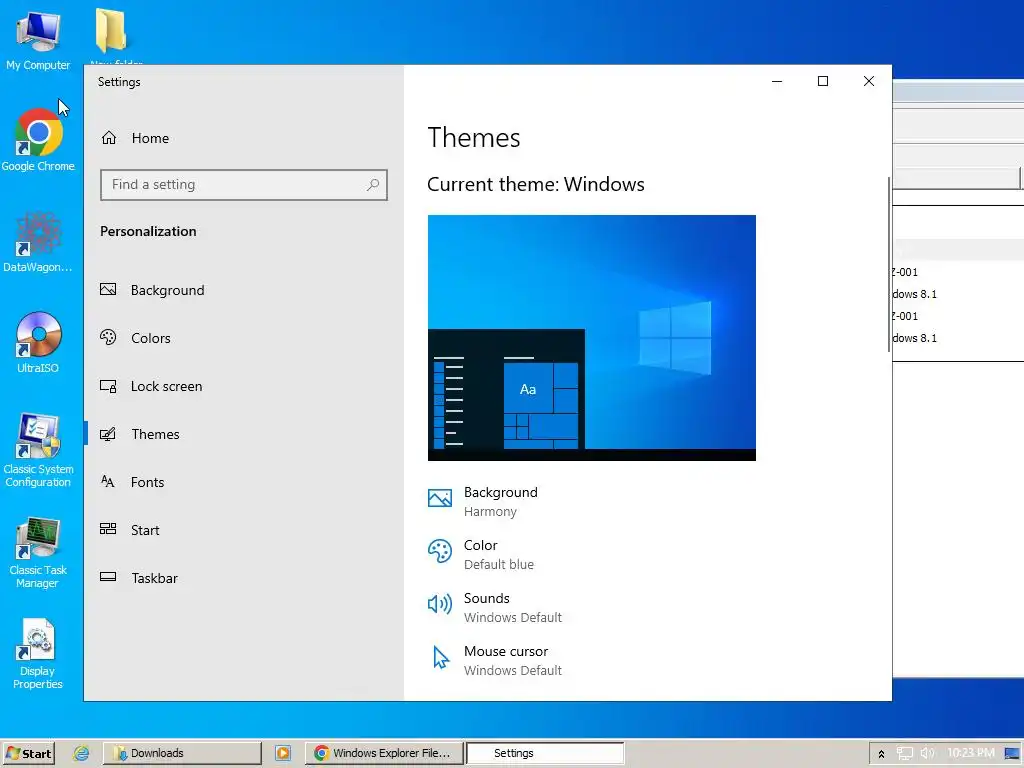Open the Lock screen settings page
The height and width of the screenshot is (768, 1024).
[243, 386]
